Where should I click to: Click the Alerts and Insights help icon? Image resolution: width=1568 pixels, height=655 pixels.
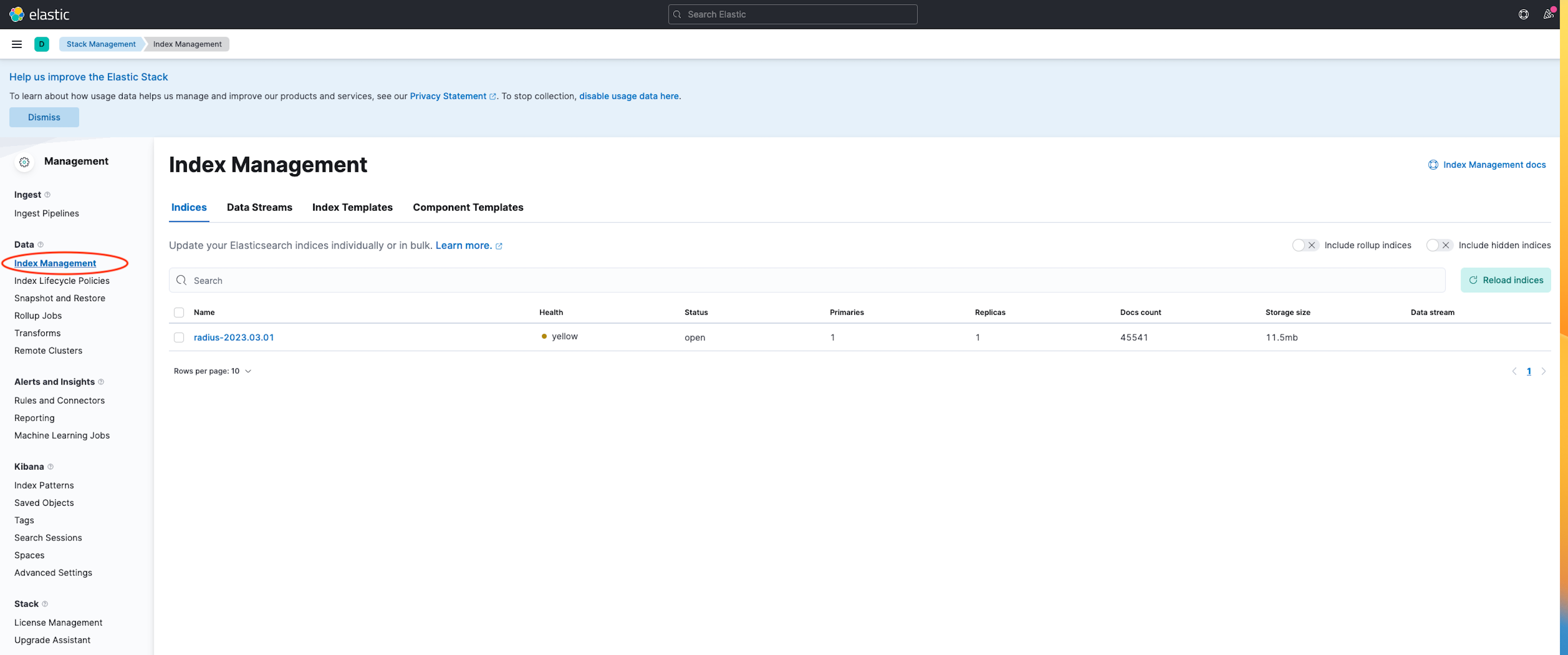[x=101, y=381]
